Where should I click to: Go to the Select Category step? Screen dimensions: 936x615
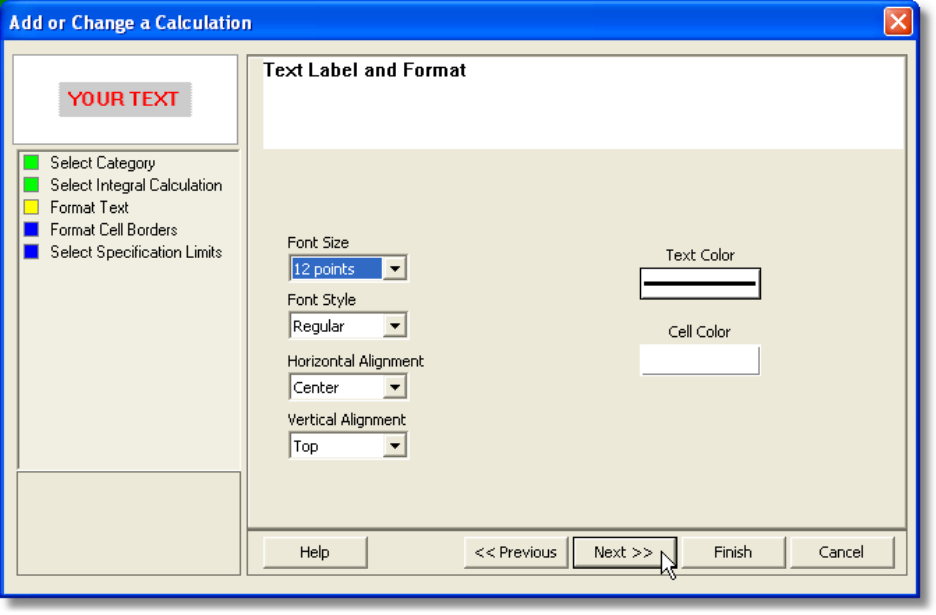coord(103,163)
